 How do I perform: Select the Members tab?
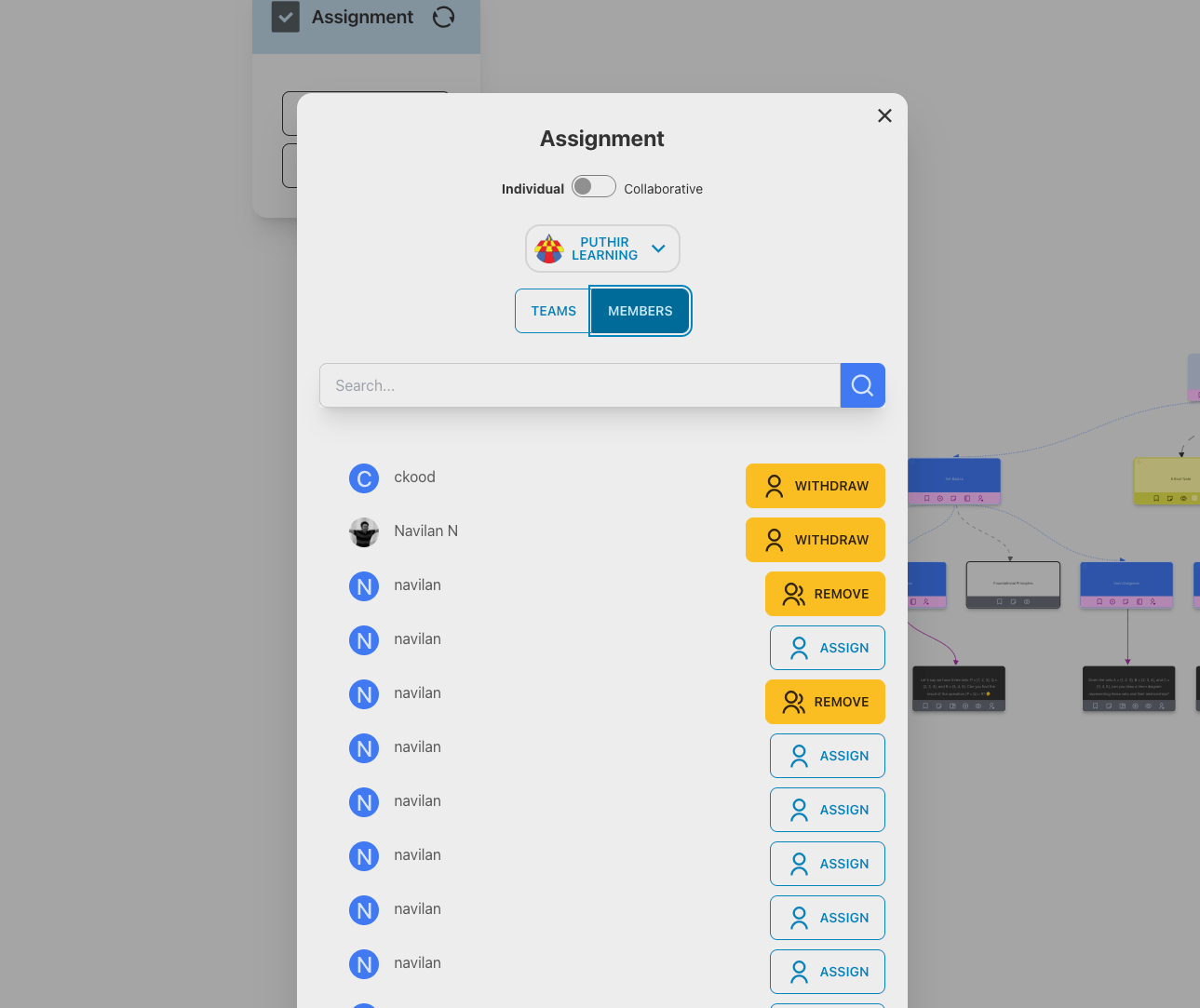tap(640, 311)
